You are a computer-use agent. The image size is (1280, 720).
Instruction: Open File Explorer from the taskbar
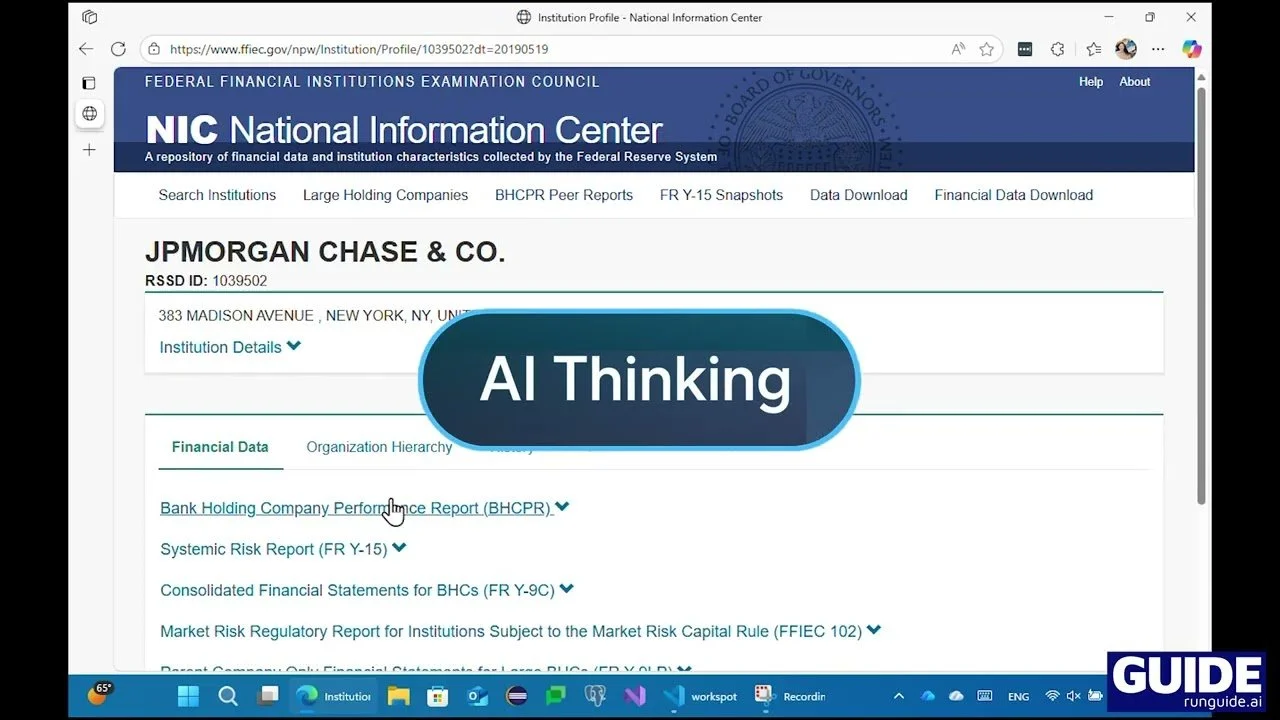pos(398,696)
